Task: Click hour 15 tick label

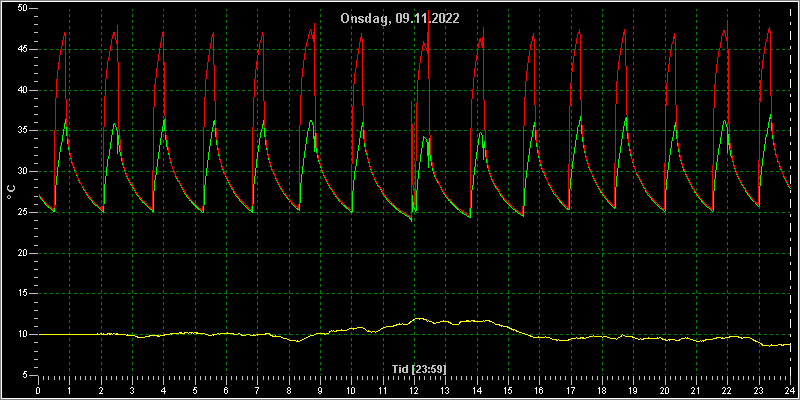Action: (x=508, y=390)
